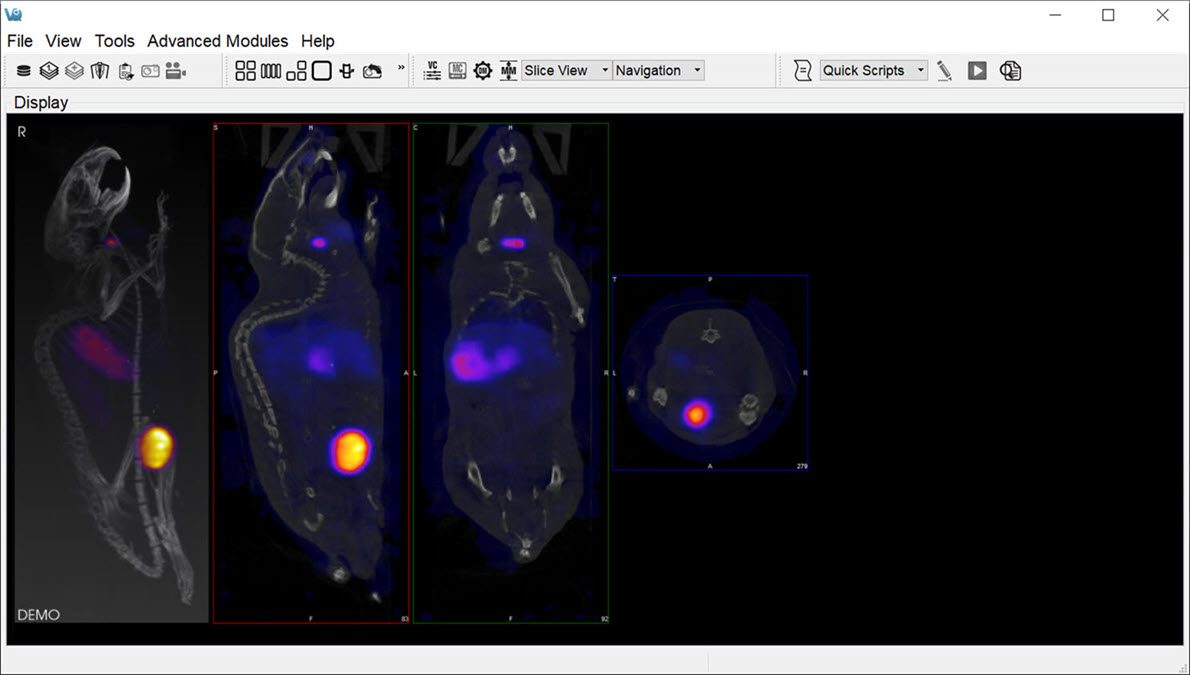Expand the Quick Scripts dropdown

(x=873, y=71)
